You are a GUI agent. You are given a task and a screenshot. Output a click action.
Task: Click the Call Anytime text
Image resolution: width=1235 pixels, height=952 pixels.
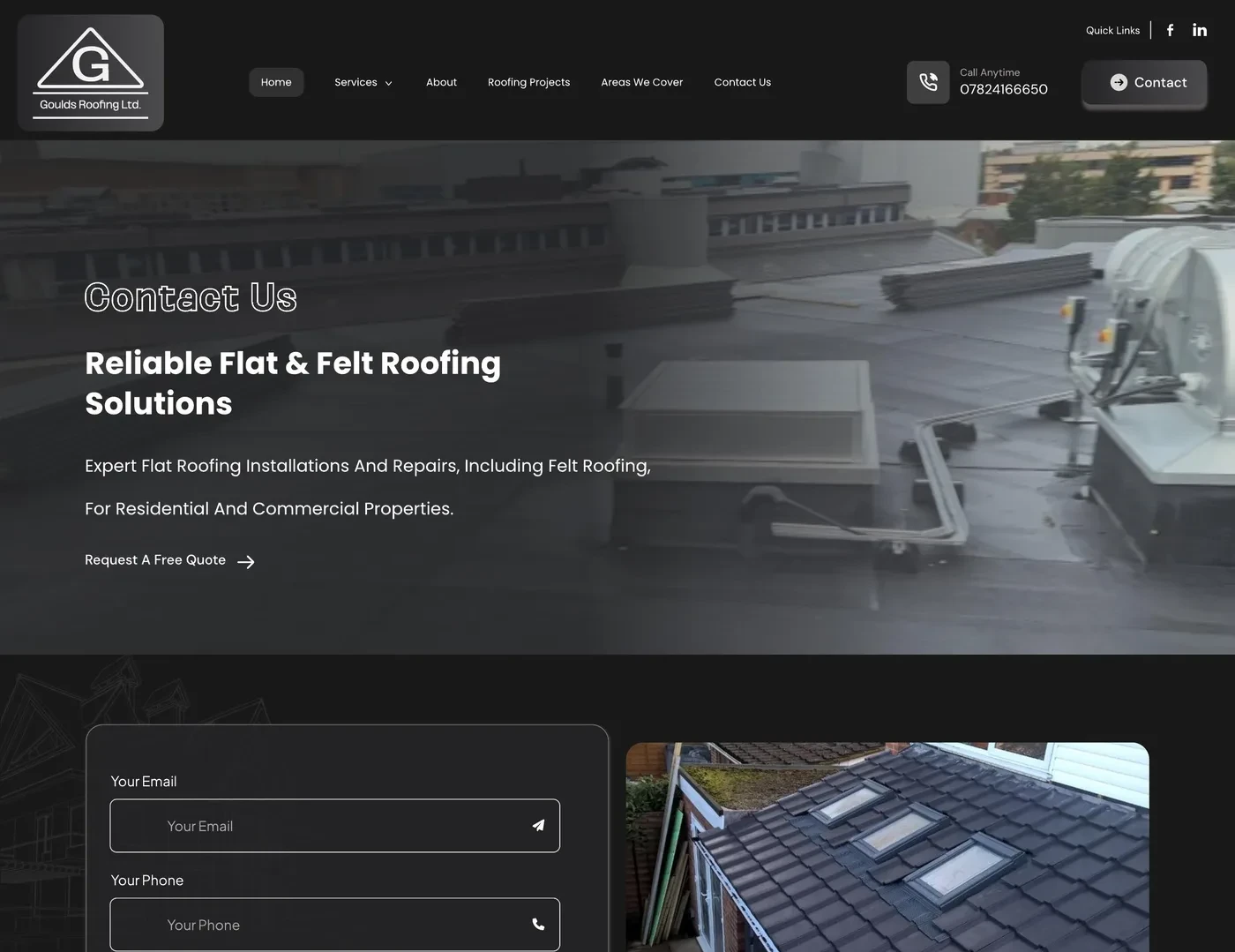[990, 72]
